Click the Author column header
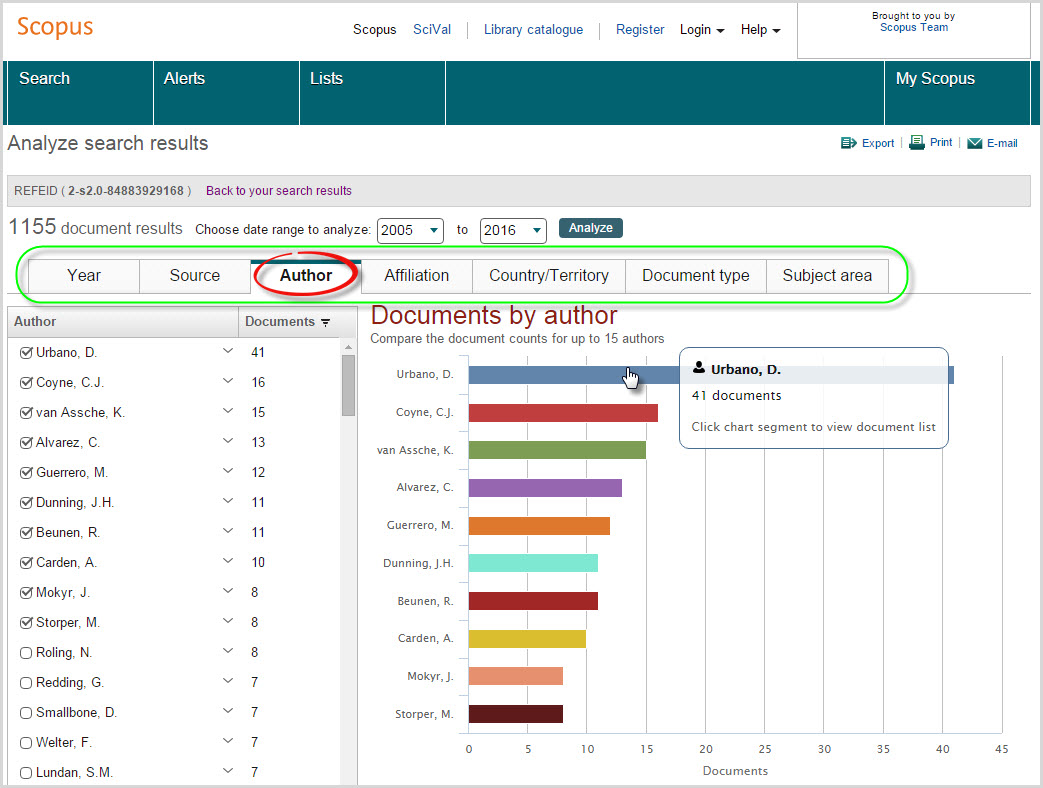This screenshot has height=788, width=1043. (x=123, y=322)
